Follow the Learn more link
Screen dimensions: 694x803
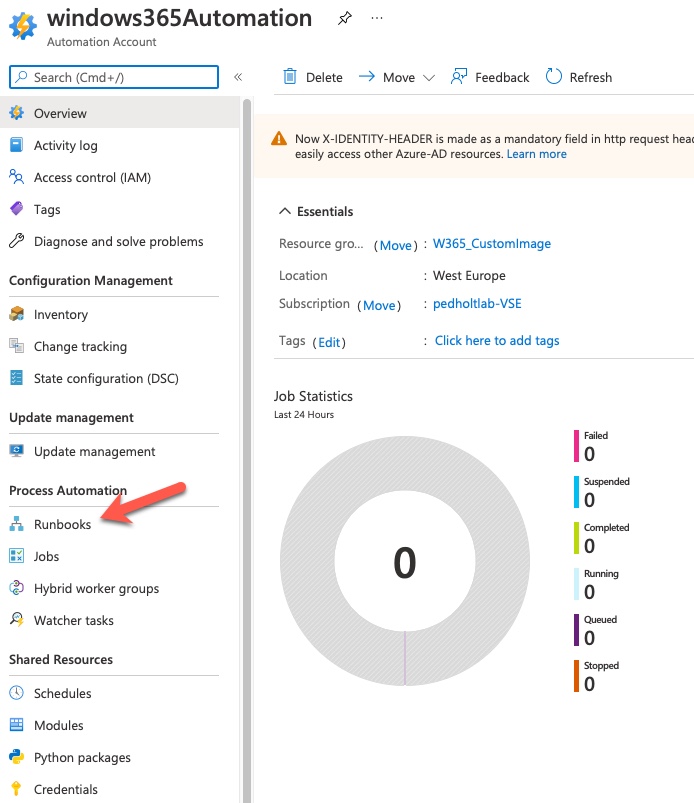pyautogui.click(x=536, y=154)
